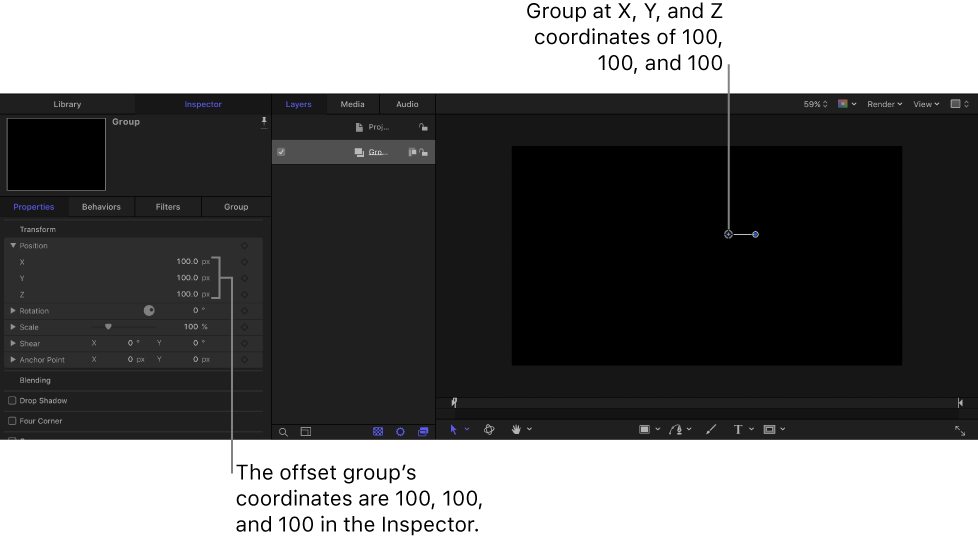Pin the Inspector with pin icon

tap(264, 122)
